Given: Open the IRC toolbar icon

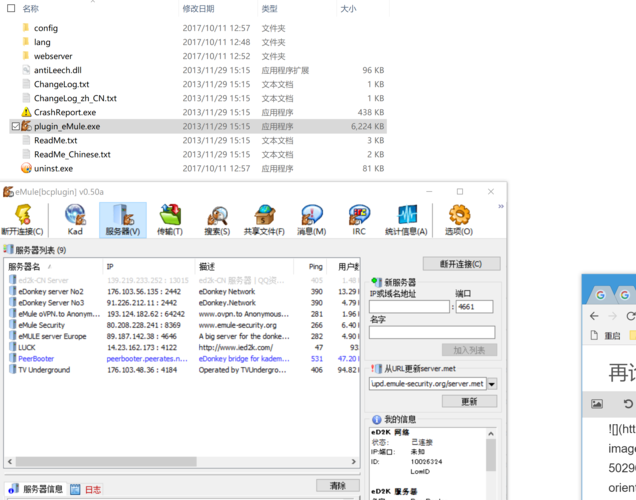Looking at the screenshot, I should pos(359,219).
